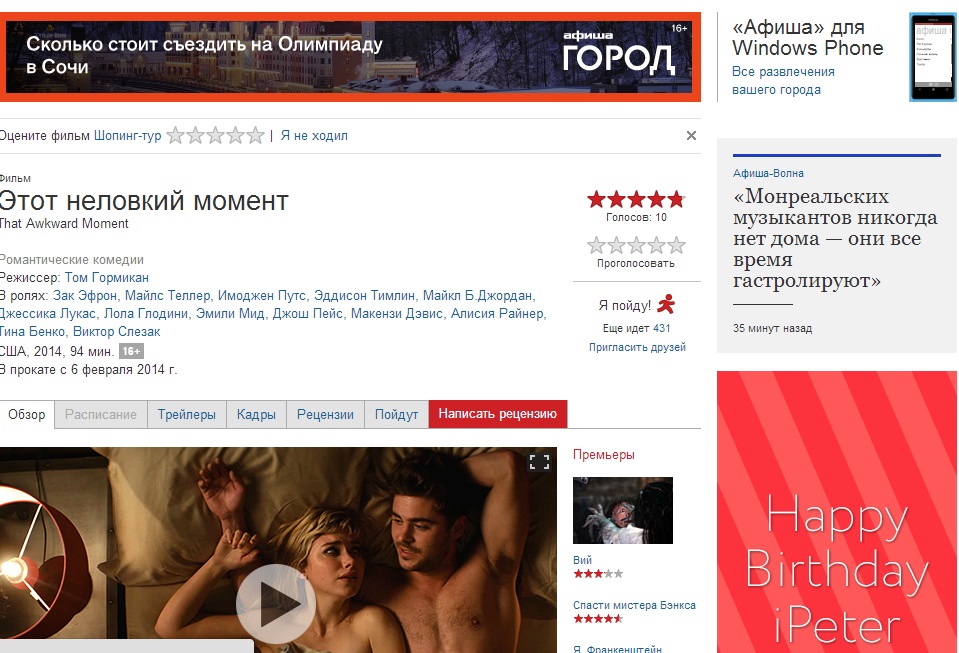Select the Пойдут tab
The height and width of the screenshot is (653, 959).
(396, 415)
